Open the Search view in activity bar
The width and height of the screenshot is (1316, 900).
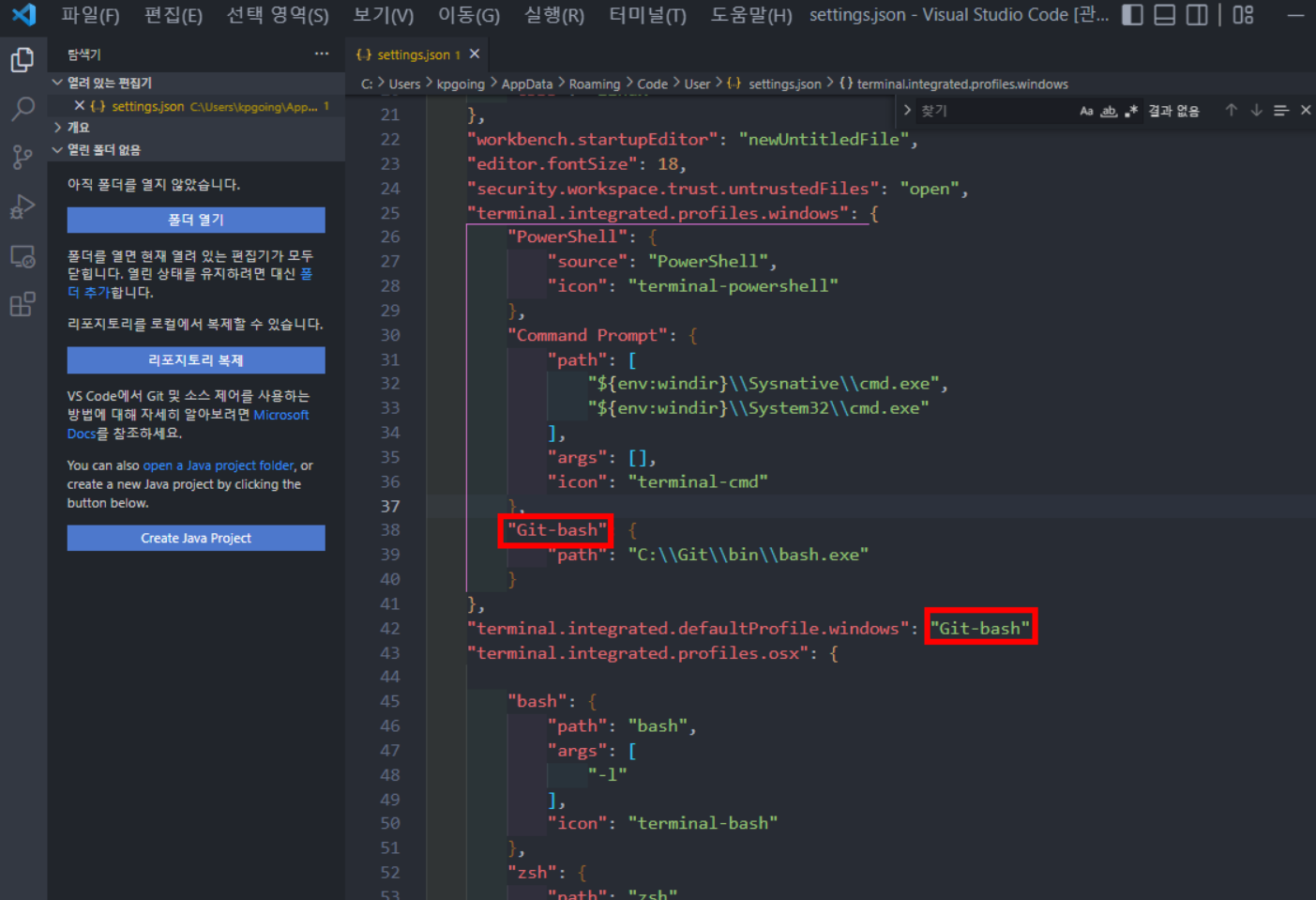click(23, 109)
